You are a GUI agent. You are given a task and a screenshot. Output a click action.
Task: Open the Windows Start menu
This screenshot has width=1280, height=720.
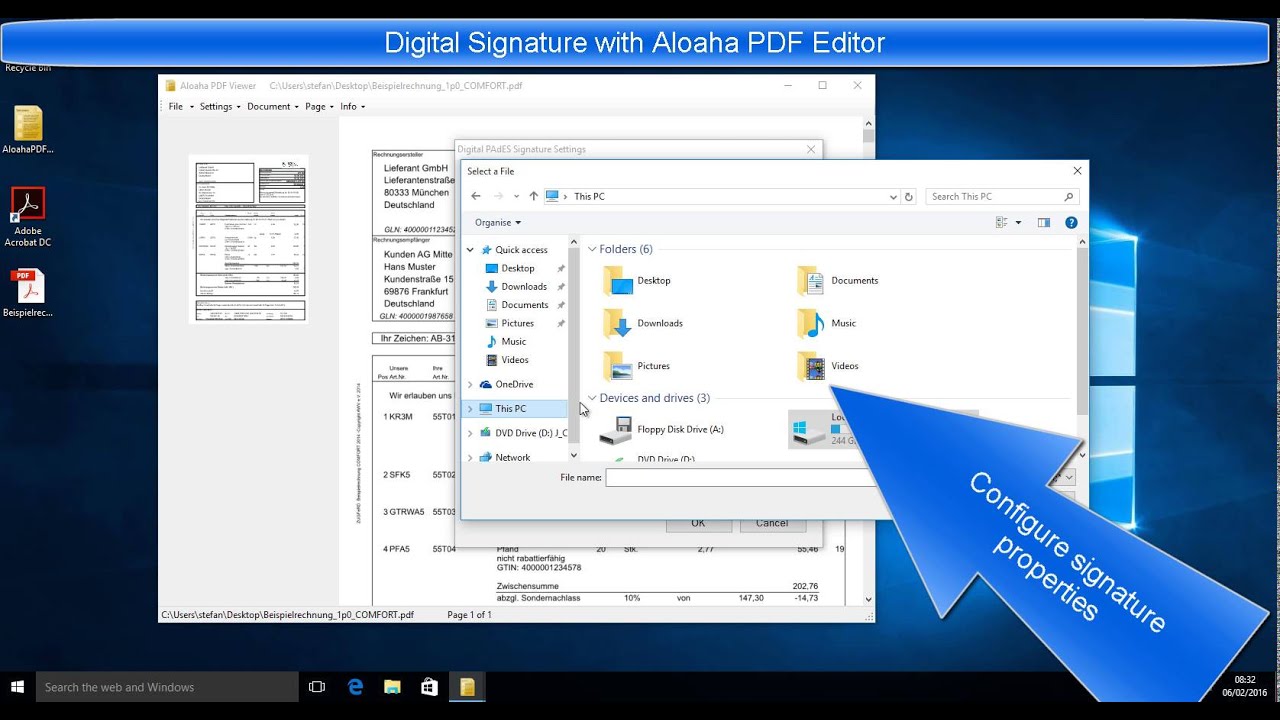point(17,687)
